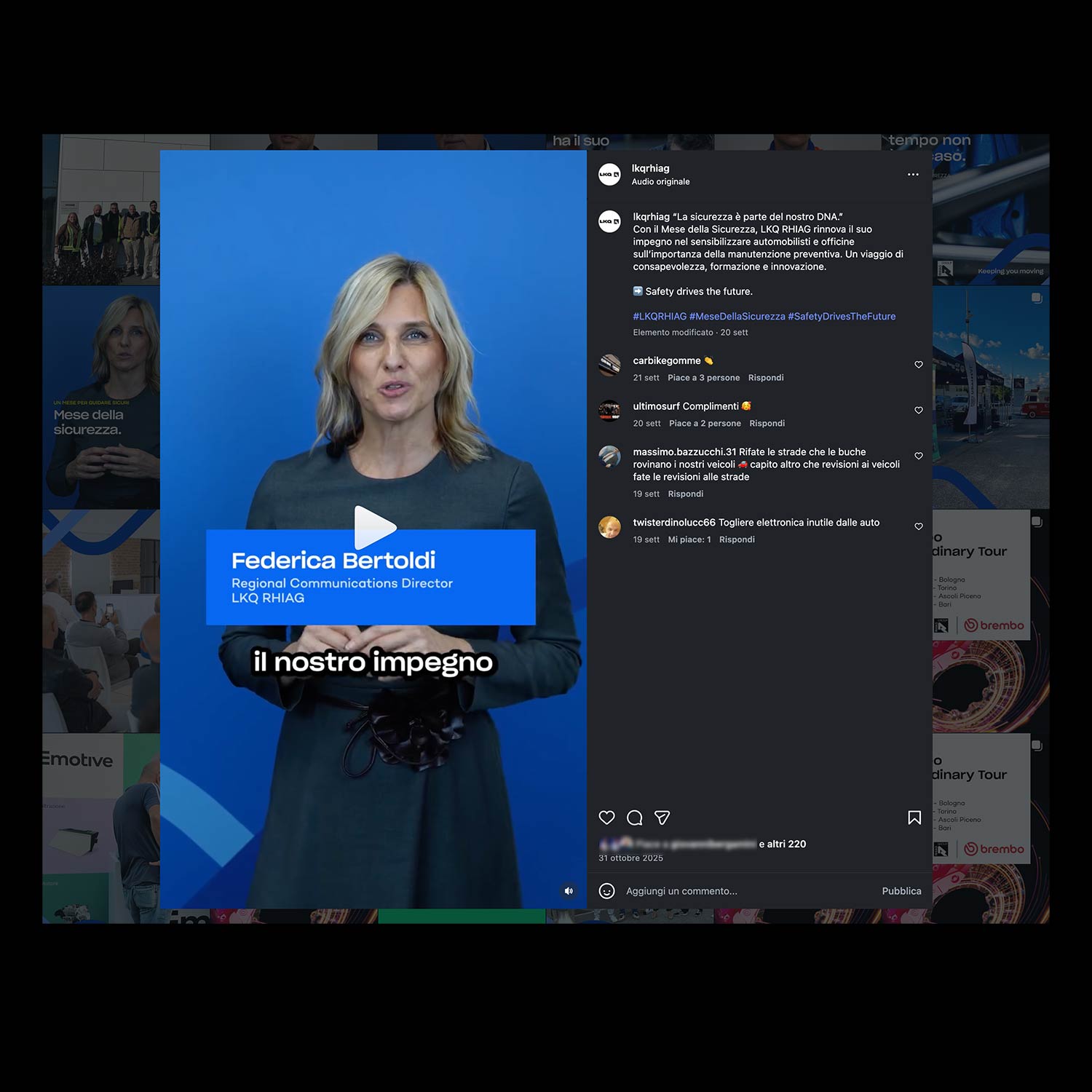The image size is (1092, 1092).
Task: View 'Piace a 3 persone' on carbikegomme's comment
Action: click(704, 378)
